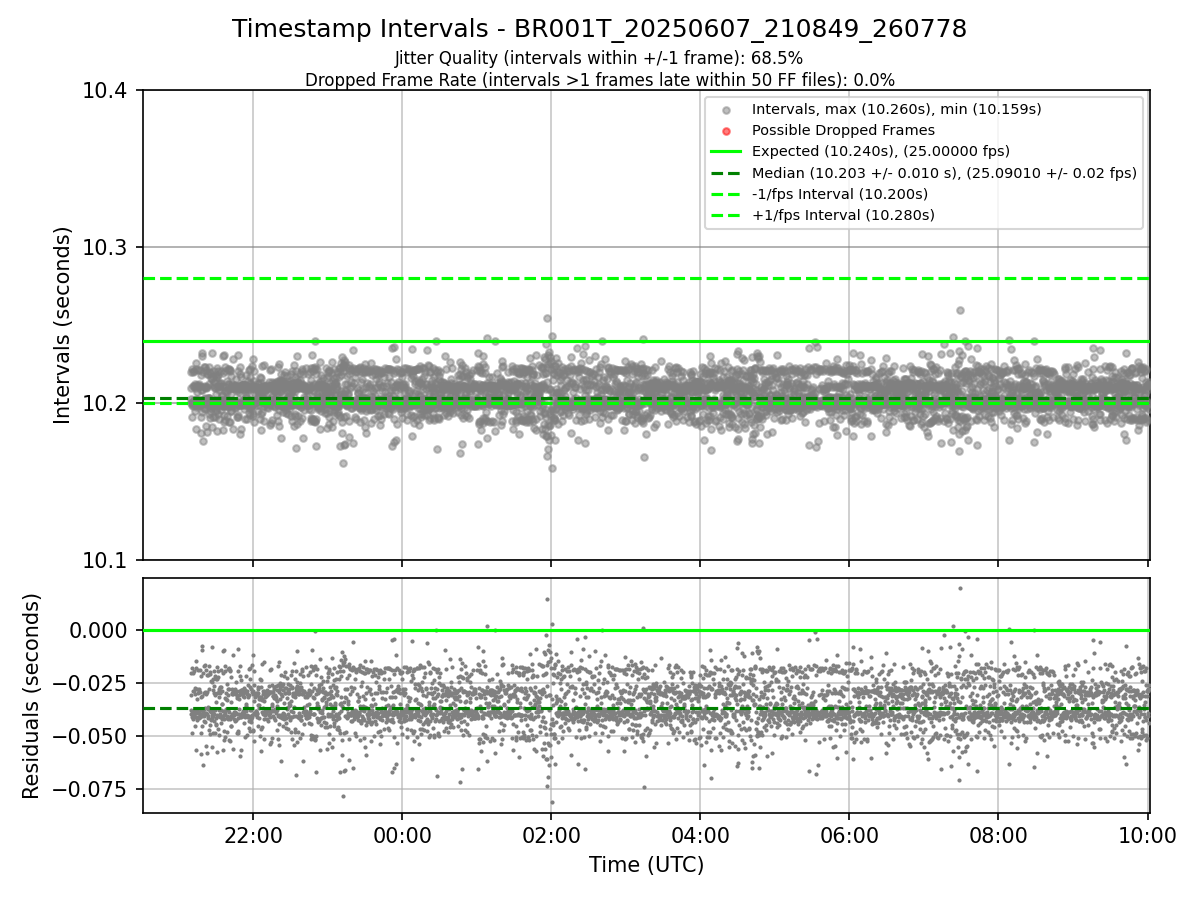Click the x-axis tick label '08:00'
1200x900 pixels.
(998, 835)
